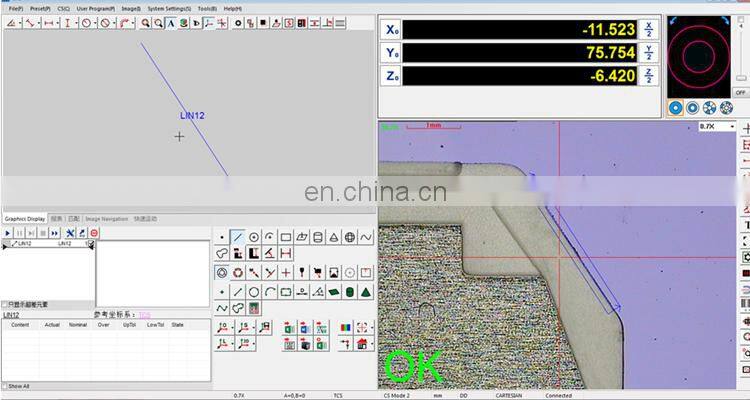The image size is (750, 400).
Task: Open the Help menu
Action: 232,9
